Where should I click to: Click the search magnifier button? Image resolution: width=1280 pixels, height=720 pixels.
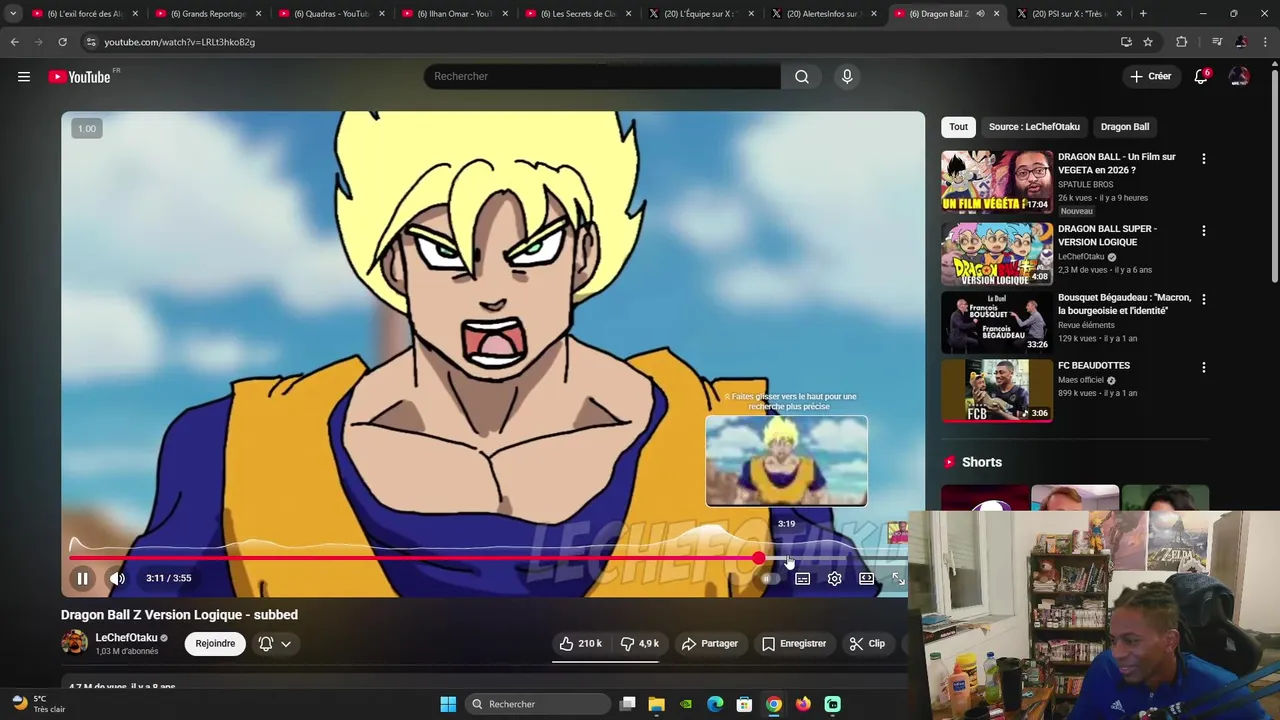[802, 77]
